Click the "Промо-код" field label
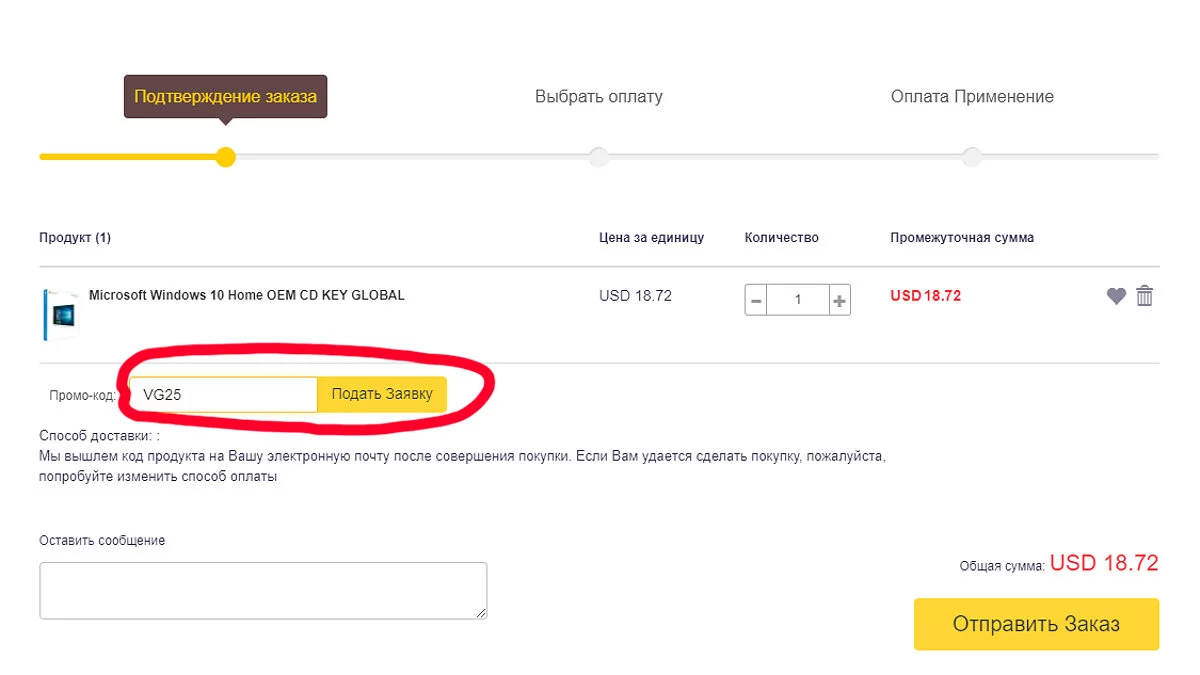The width and height of the screenshot is (1200, 675). [x=82, y=395]
